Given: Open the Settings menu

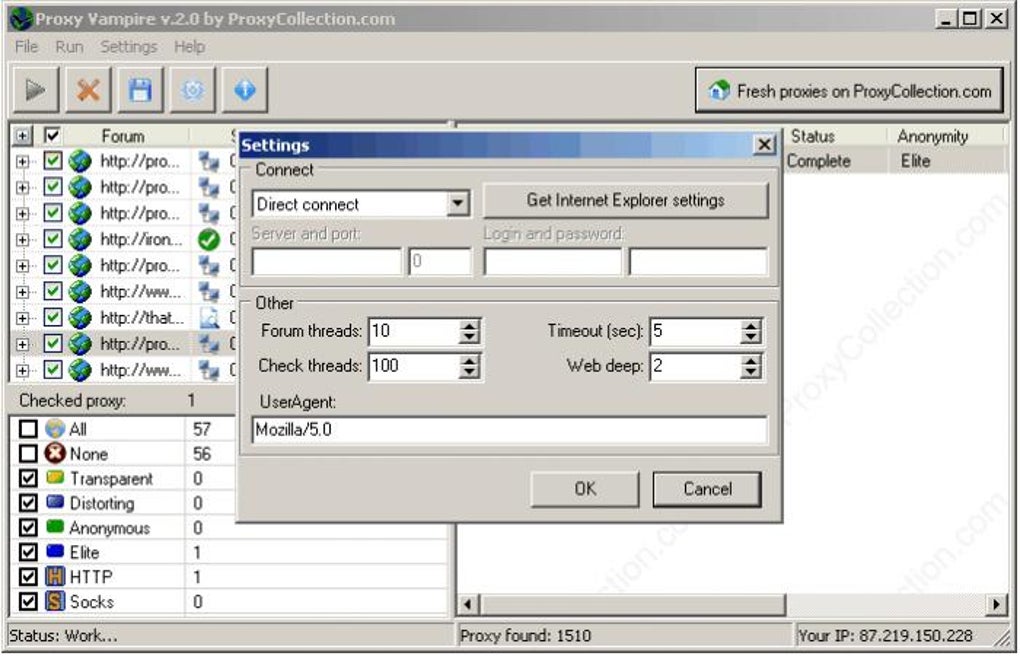Looking at the screenshot, I should coord(129,47).
